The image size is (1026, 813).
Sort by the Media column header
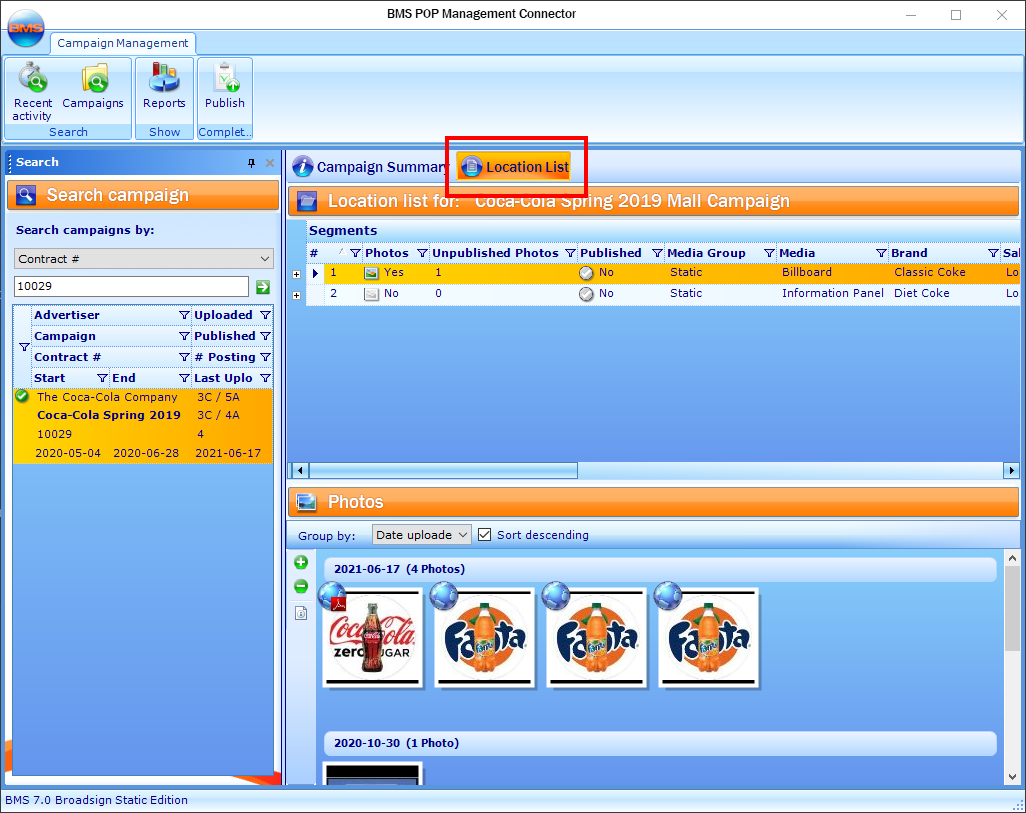click(796, 253)
